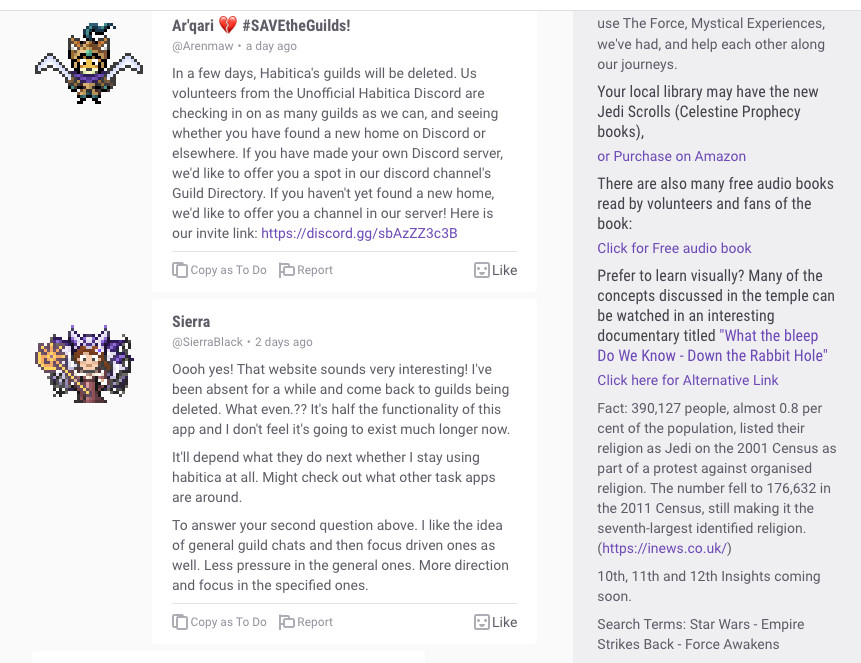Click 'Click here for Alternative Link'
The width and height of the screenshot is (861, 663).
coord(687,380)
